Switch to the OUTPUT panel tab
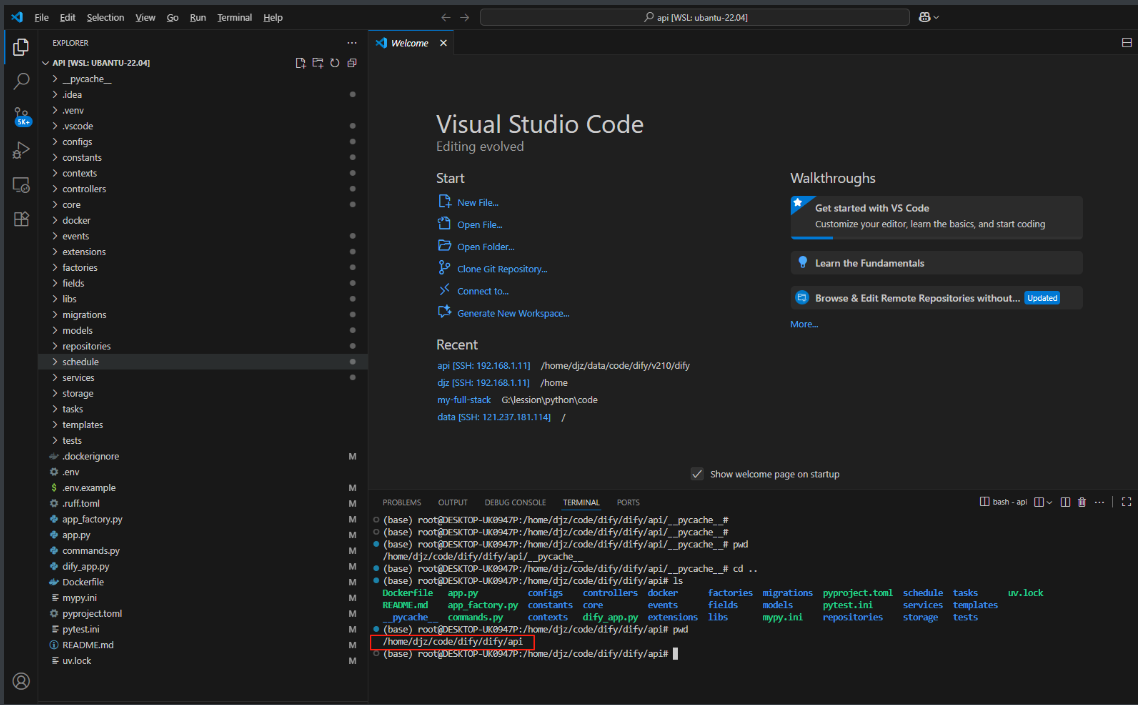1138x705 pixels. coord(453,502)
